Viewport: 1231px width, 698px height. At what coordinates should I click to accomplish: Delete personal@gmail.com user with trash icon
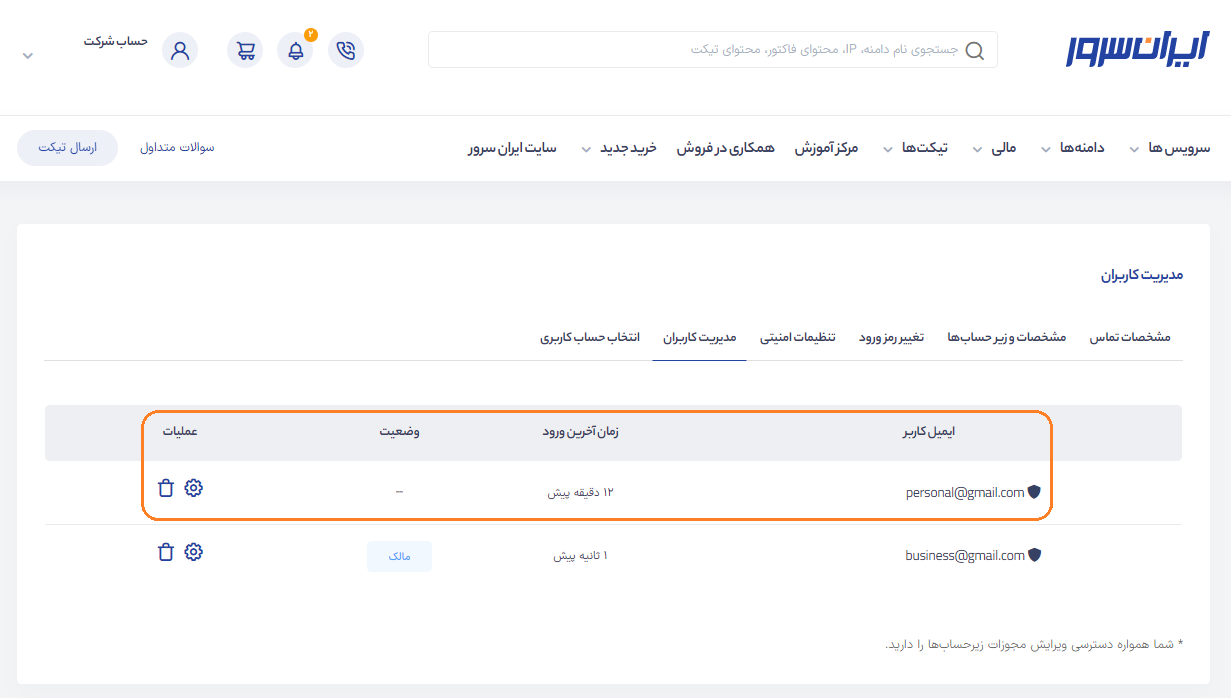click(x=166, y=488)
